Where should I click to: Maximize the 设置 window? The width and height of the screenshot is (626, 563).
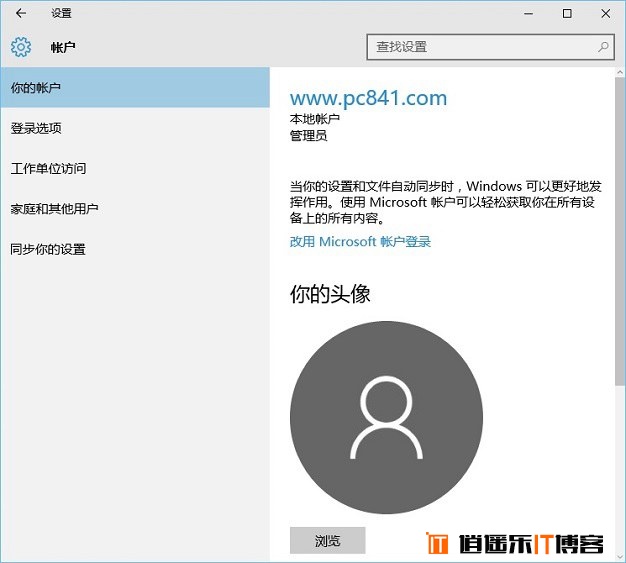point(567,14)
